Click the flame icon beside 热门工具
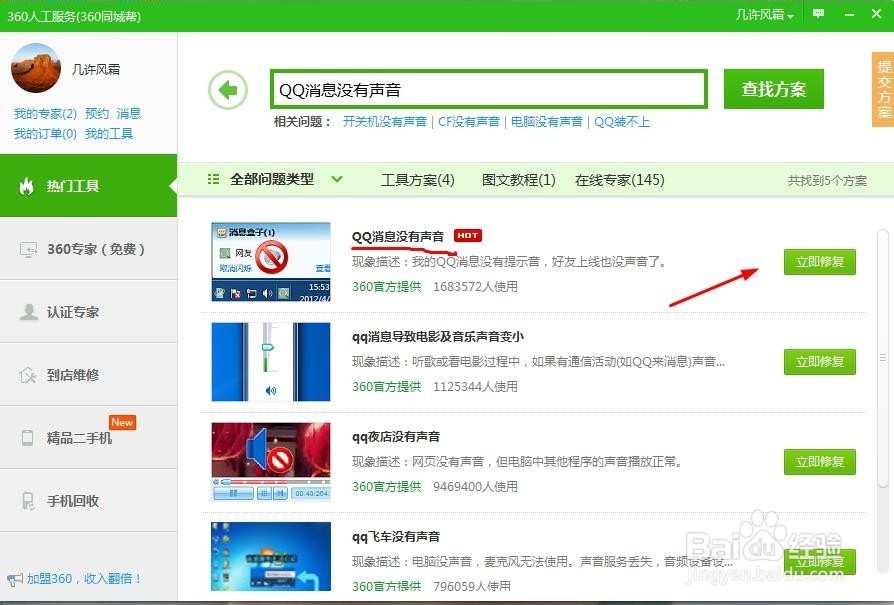 coord(26,185)
